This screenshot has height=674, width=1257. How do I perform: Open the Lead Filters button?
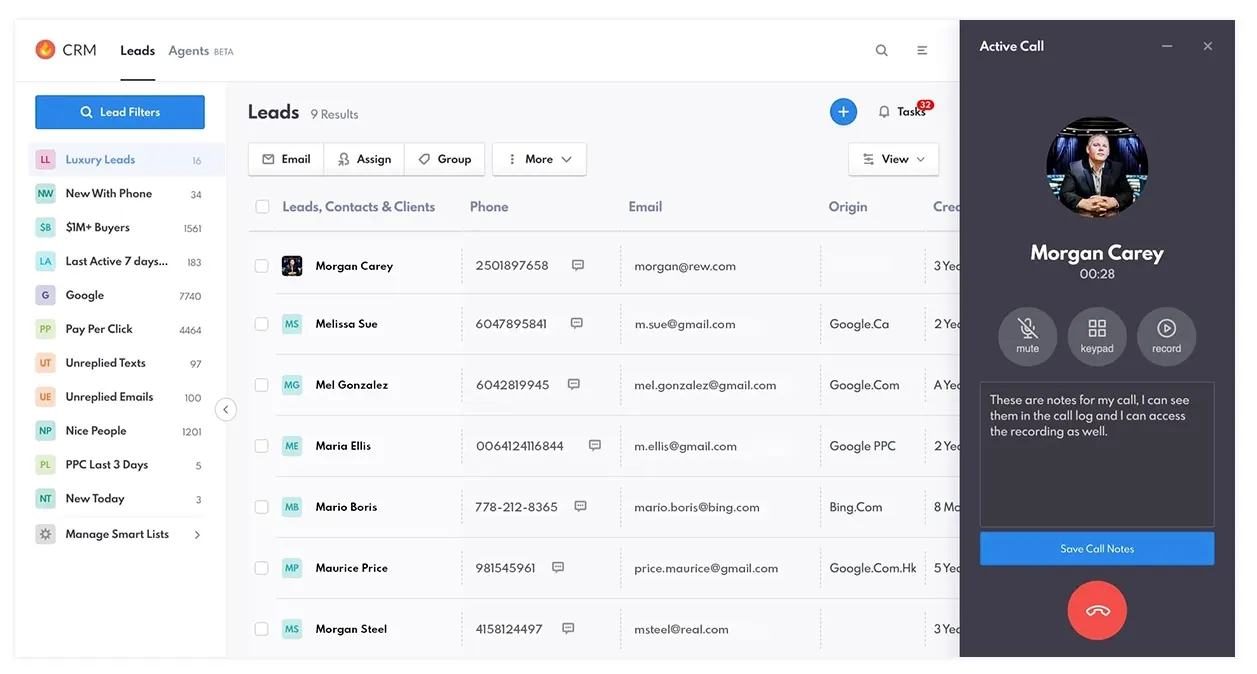tap(120, 112)
